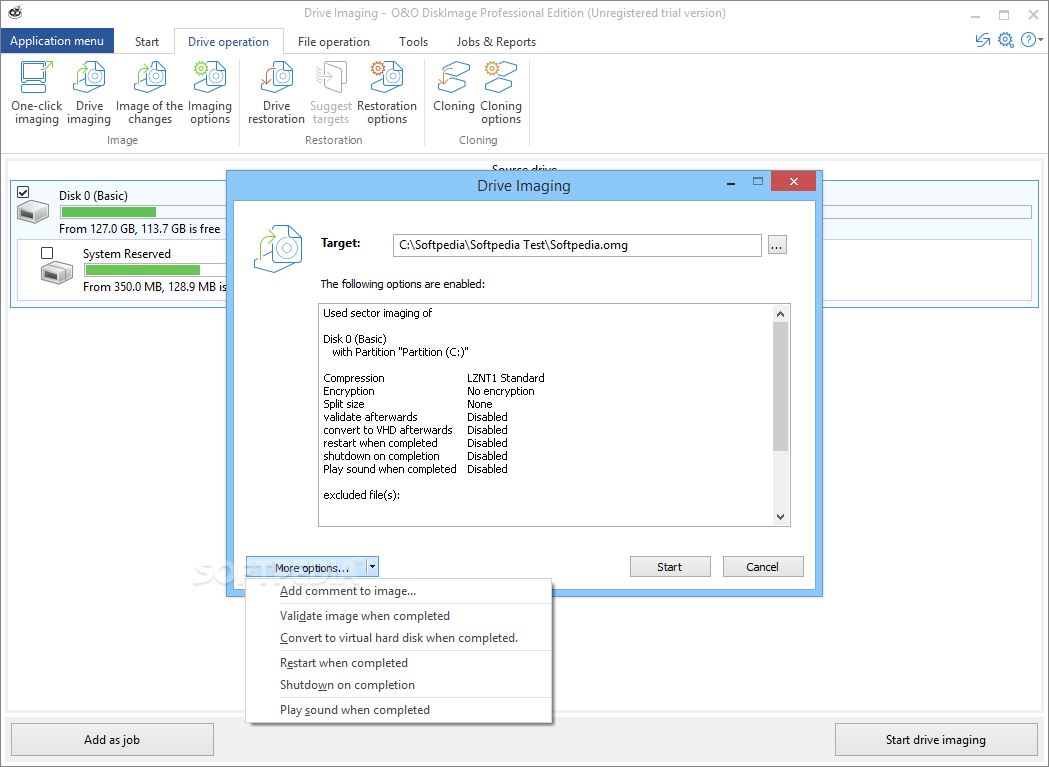Viewport: 1049px width, 767px height.
Task: Click 'with Partition "Partition (C:)"' text
Action: [400, 352]
